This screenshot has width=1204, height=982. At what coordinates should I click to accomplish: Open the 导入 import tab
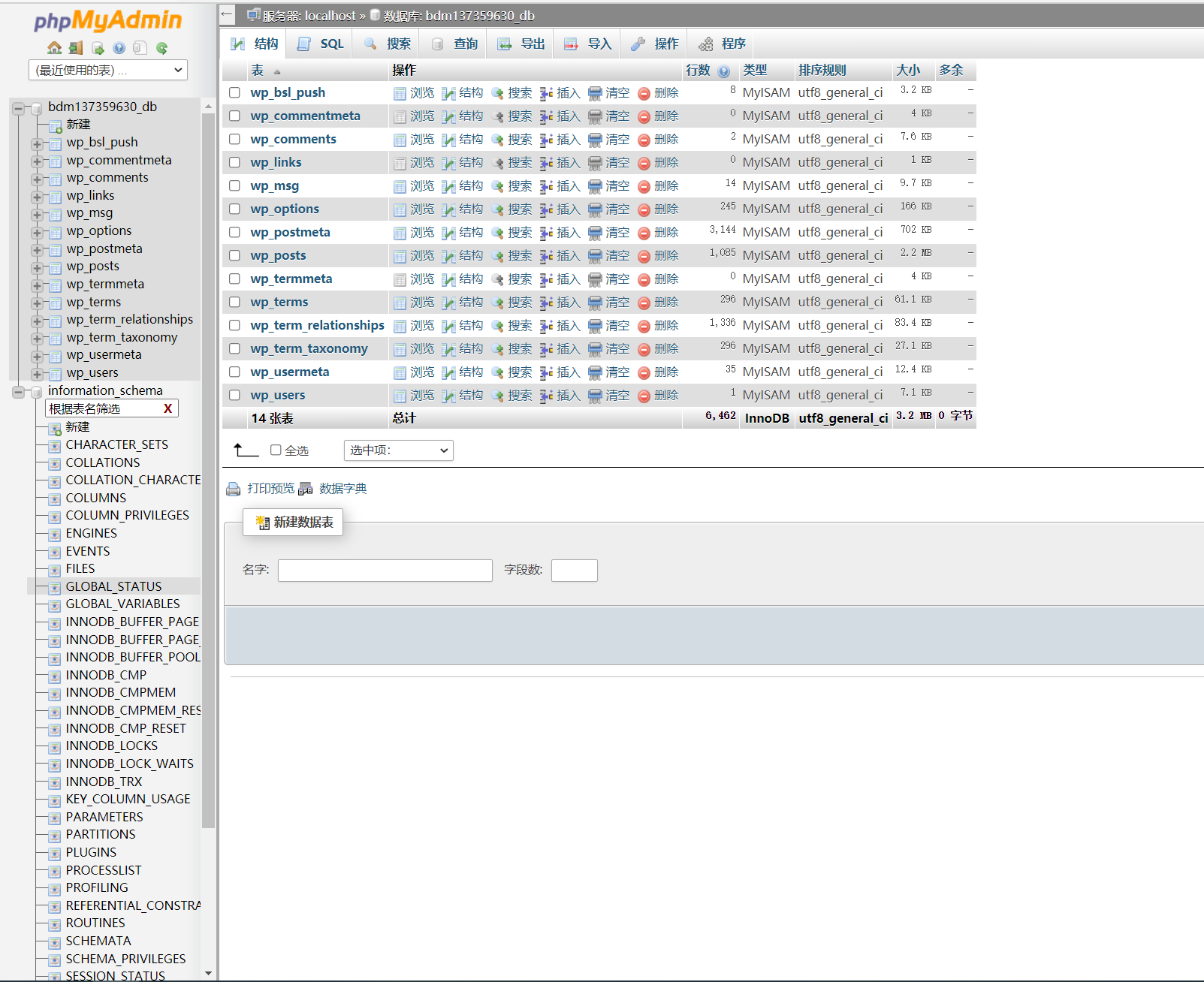click(588, 44)
